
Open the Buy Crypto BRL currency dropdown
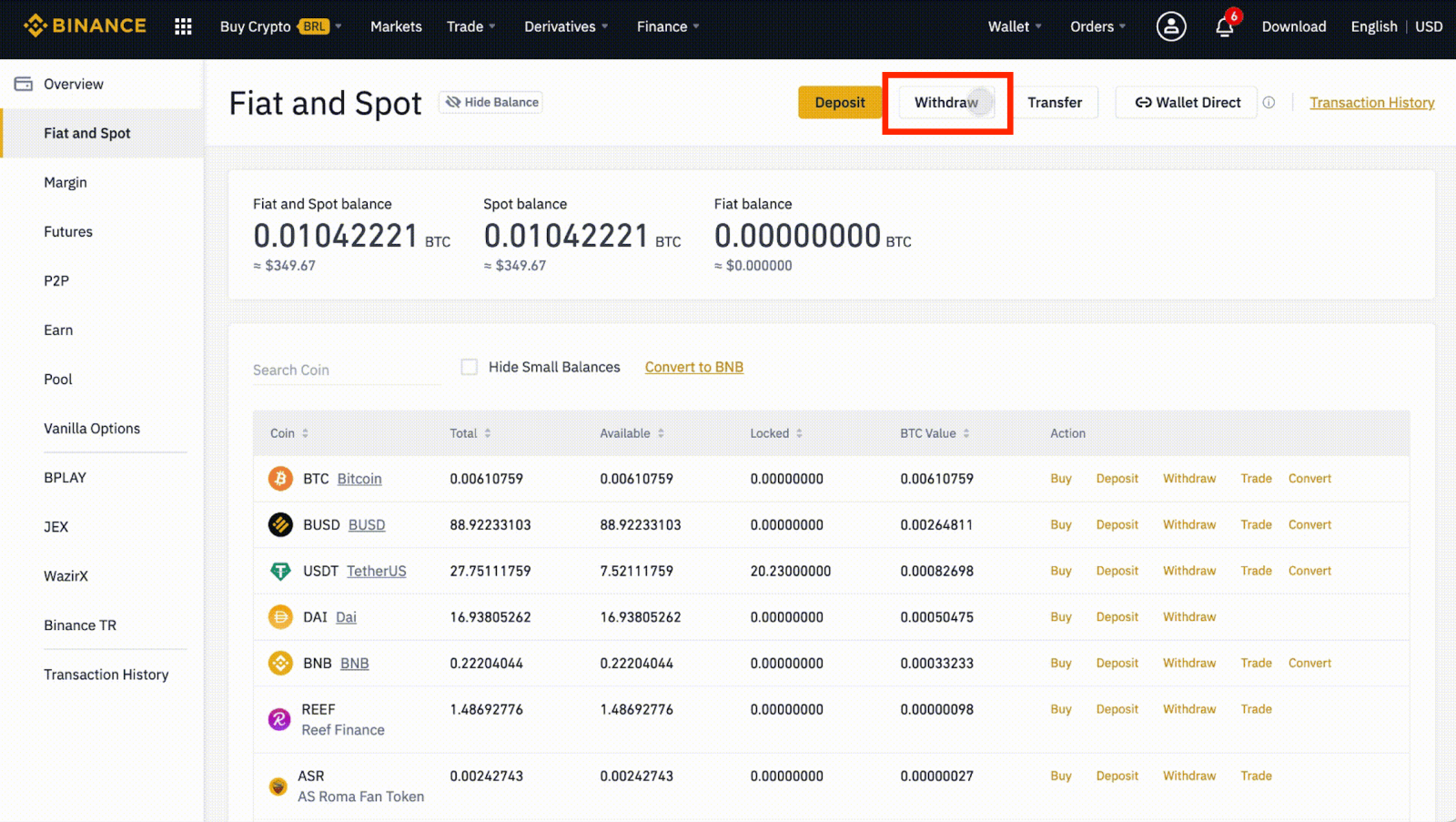tap(316, 26)
